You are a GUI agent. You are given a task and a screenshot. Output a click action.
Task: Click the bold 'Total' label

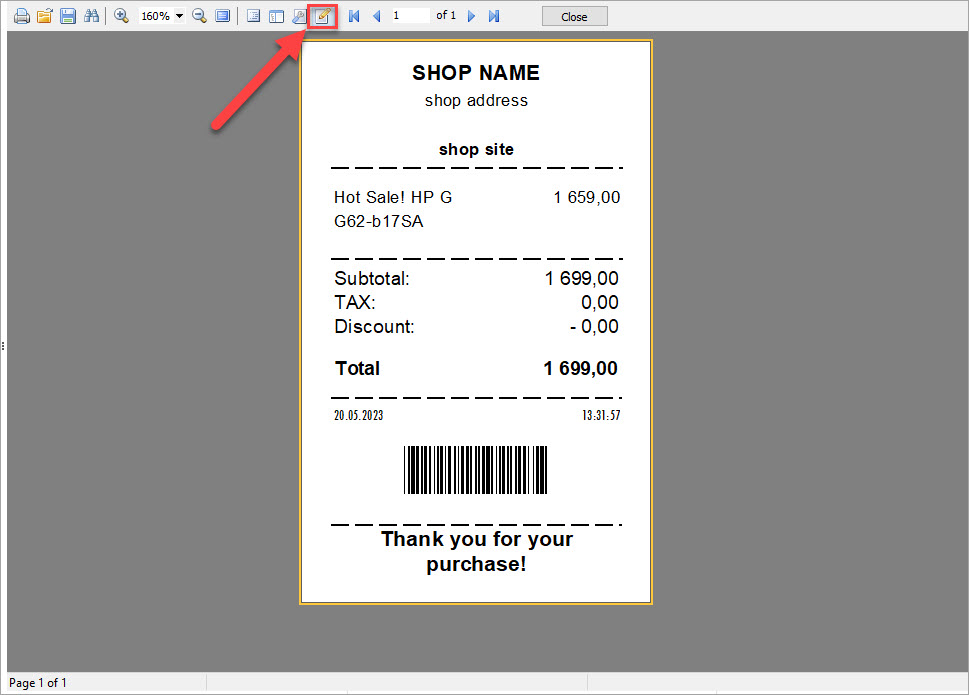click(x=358, y=369)
